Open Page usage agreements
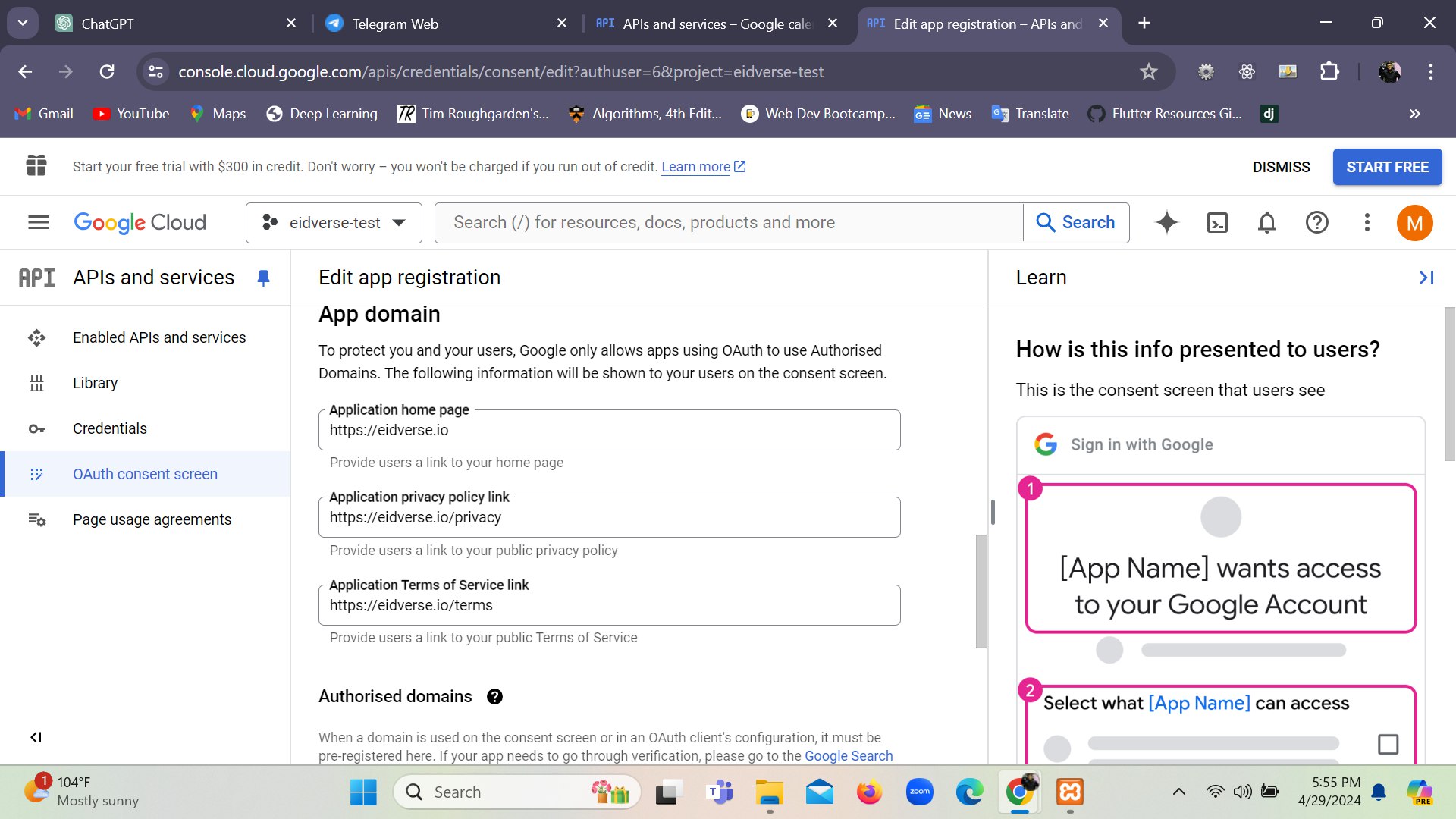Image resolution: width=1456 pixels, height=819 pixels. click(x=145, y=519)
